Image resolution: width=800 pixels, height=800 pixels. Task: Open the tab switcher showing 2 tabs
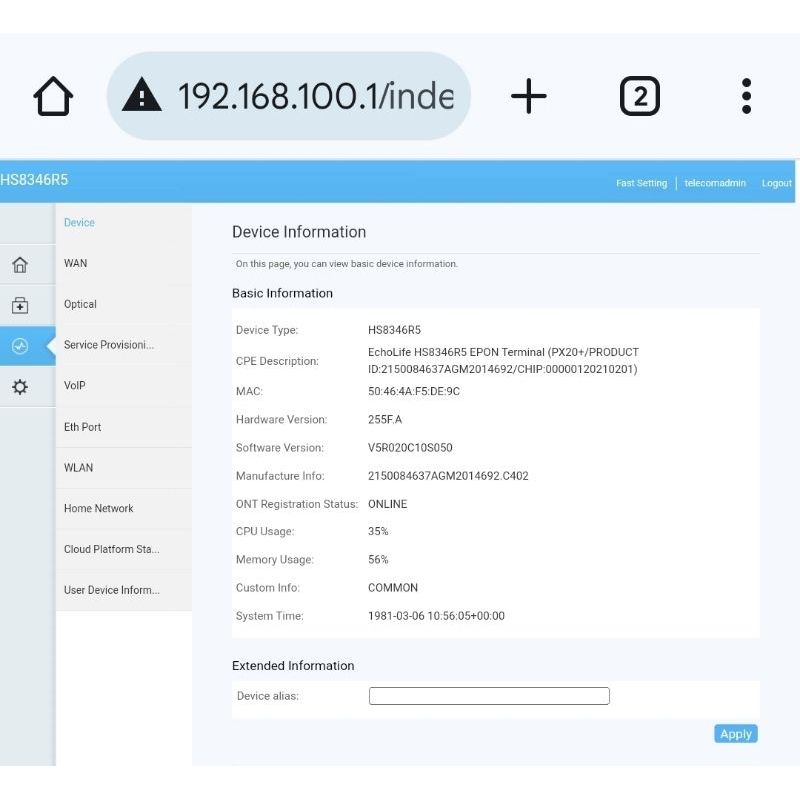coord(640,97)
